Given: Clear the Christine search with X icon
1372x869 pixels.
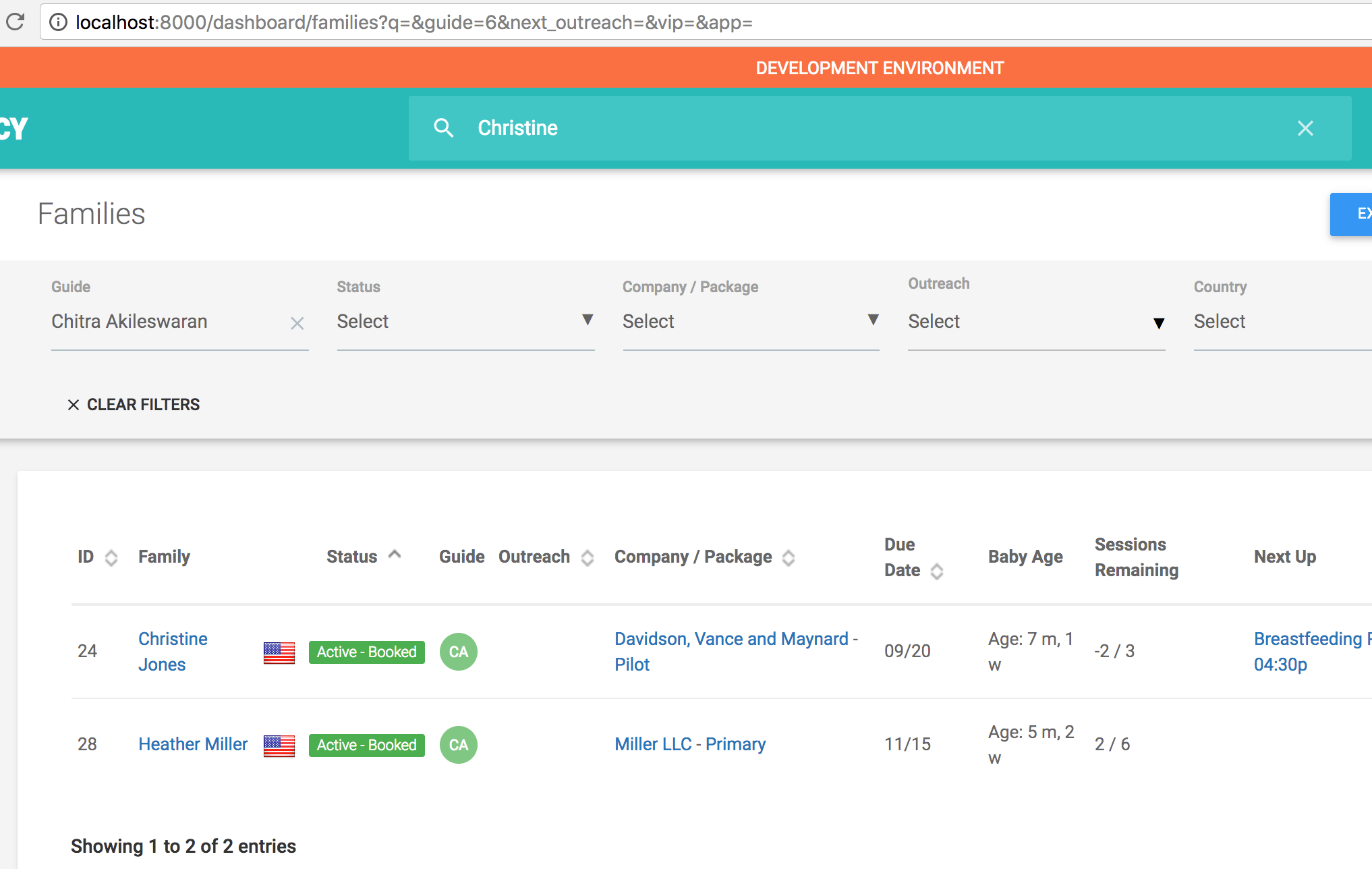Looking at the screenshot, I should tap(1305, 128).
